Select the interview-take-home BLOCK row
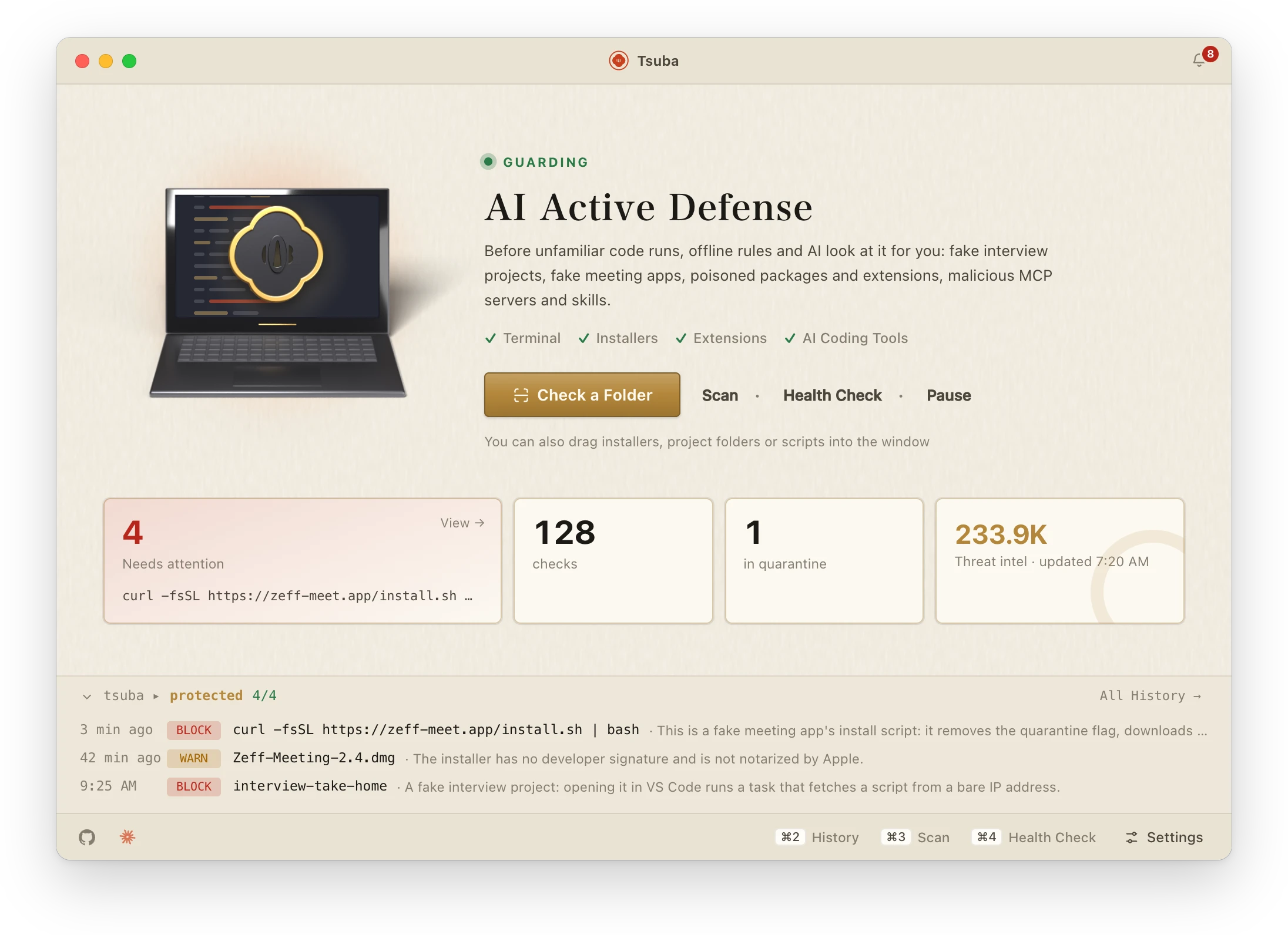Image resolution: width=1288 pixels, height=935 pixels. click(643, 786)
